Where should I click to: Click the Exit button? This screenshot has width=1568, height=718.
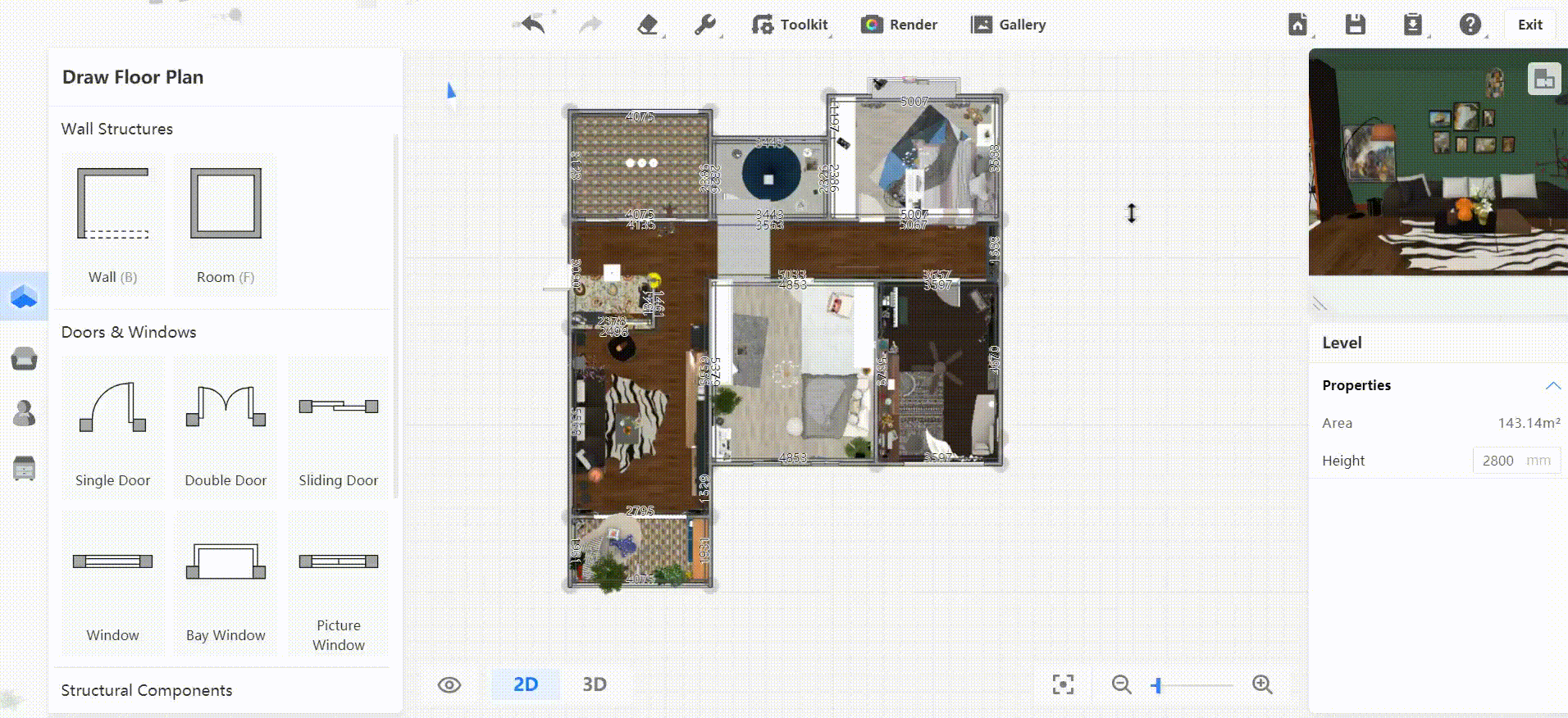(x=1529, y=25)
